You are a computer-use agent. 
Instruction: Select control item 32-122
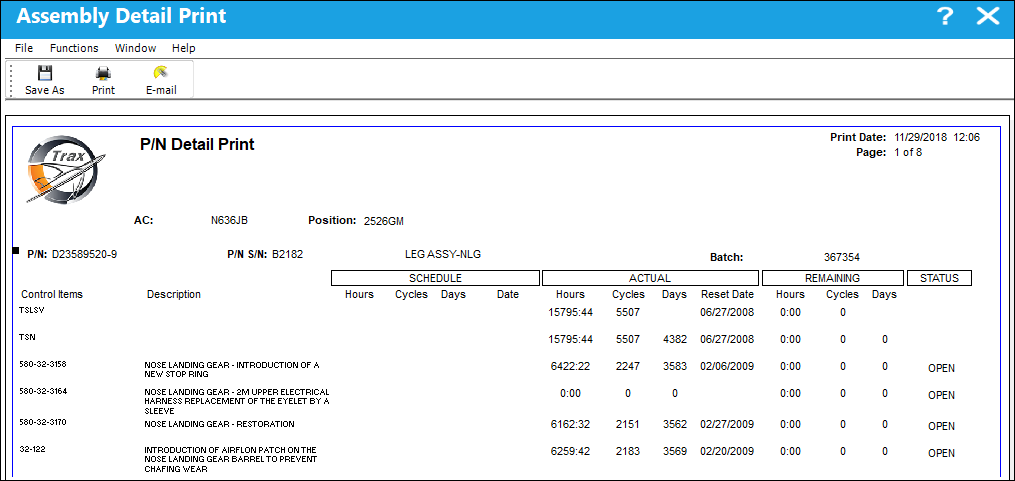click(x=31, y=449)
